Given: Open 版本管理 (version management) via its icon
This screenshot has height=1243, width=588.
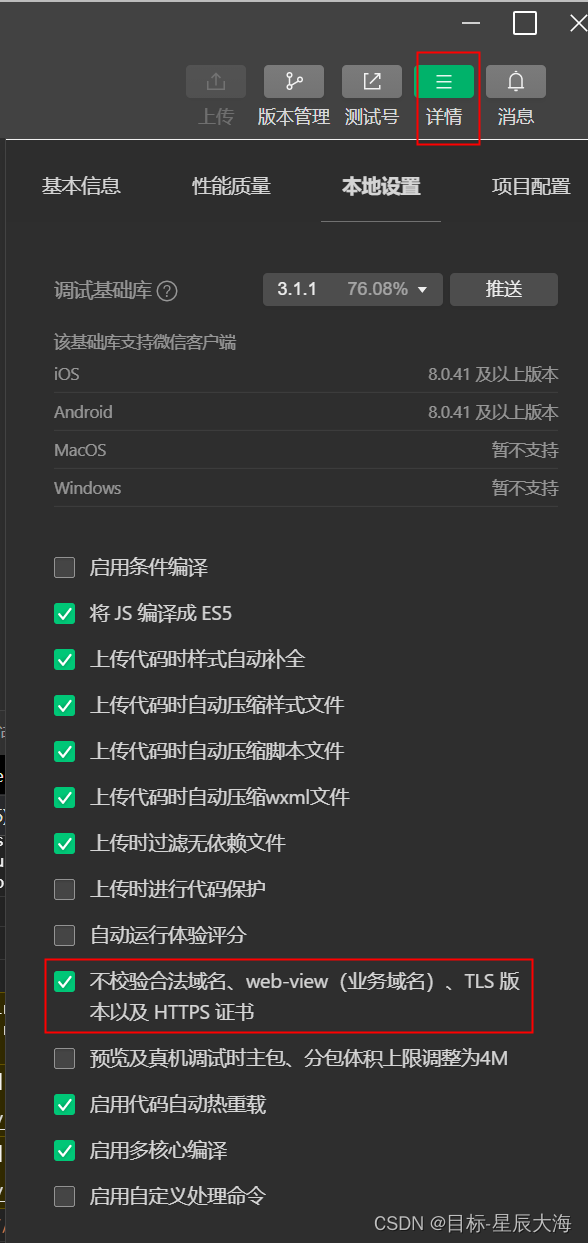Looking at the screenshot, I should 293,81.
